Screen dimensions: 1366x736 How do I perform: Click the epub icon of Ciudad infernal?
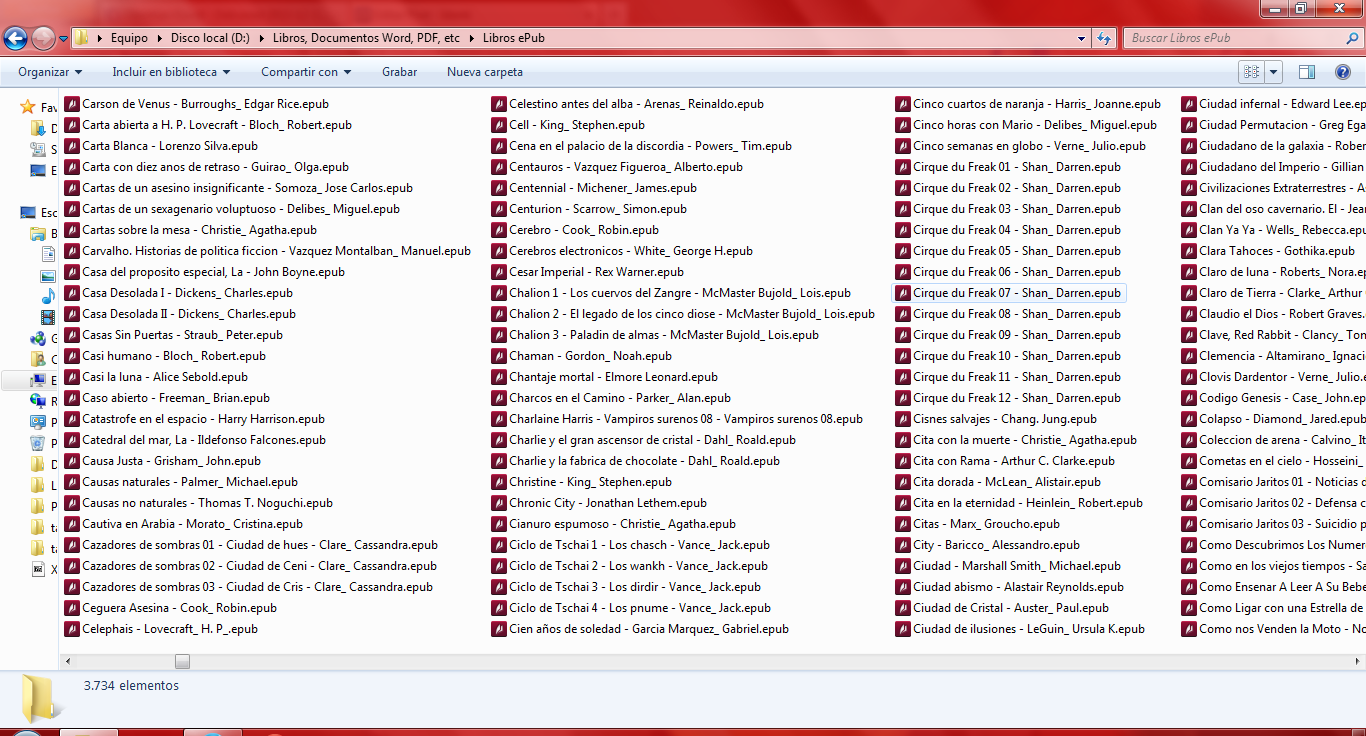pos(1189,104)
